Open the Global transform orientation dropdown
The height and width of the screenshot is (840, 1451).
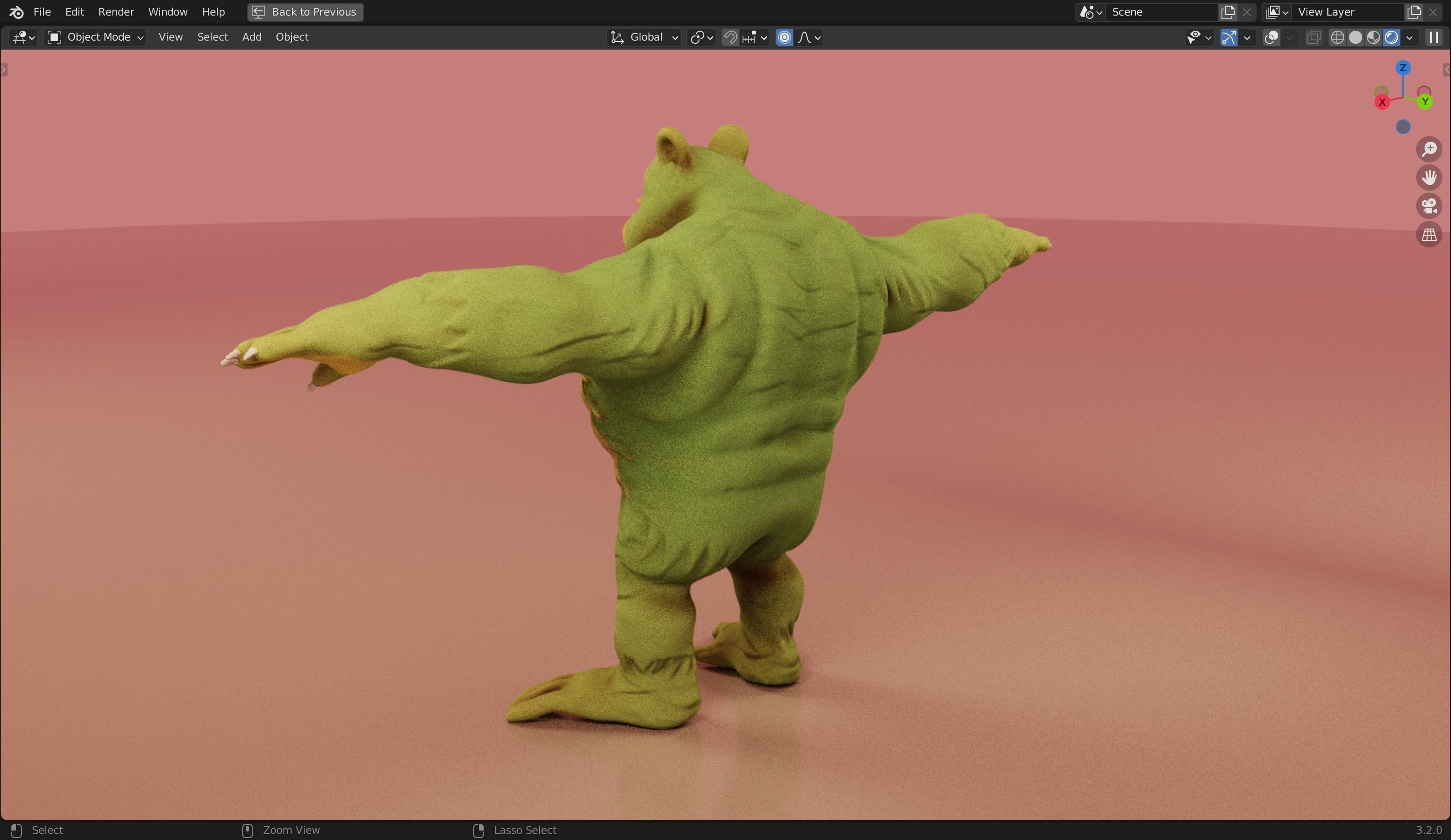(644, 37)
